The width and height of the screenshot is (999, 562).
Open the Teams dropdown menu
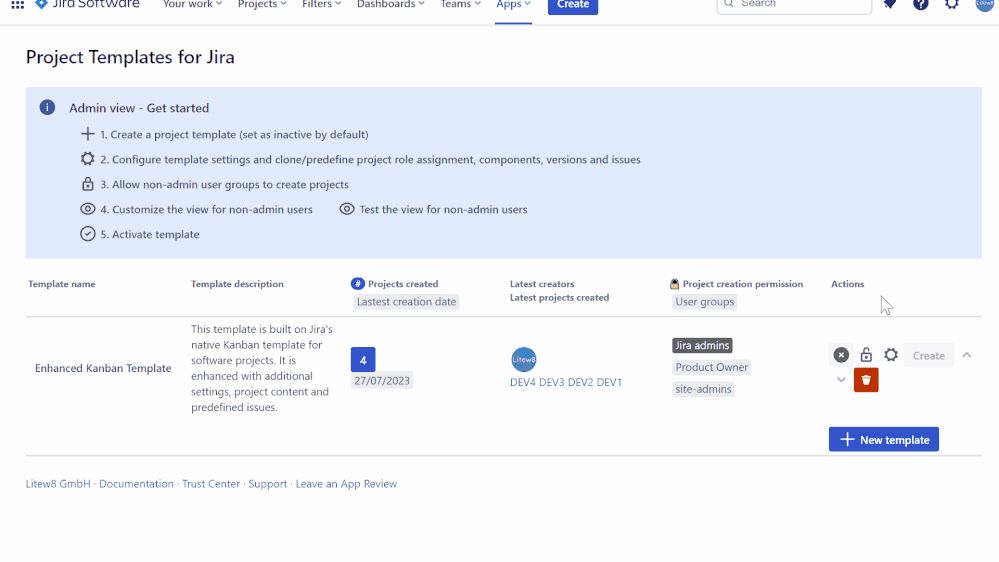460,4
